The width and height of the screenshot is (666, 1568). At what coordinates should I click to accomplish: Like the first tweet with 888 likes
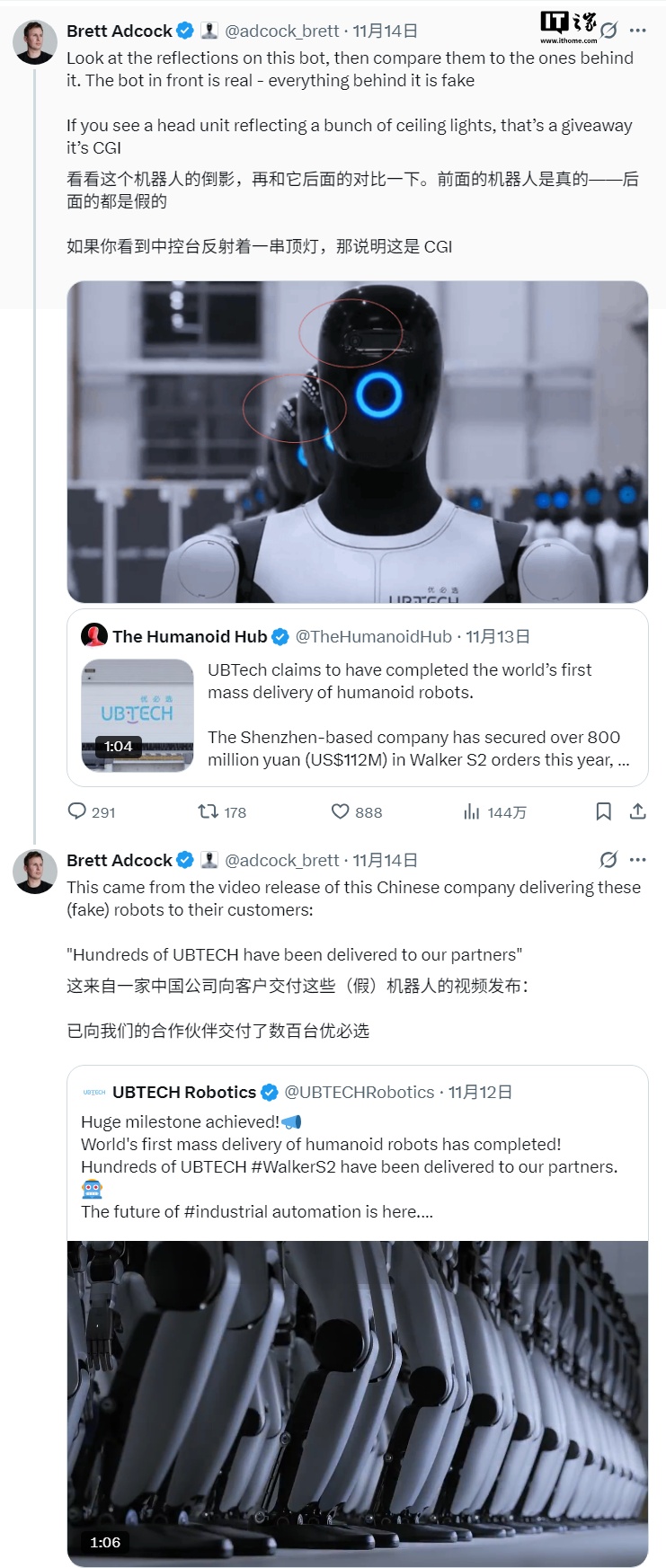(341, 811)
